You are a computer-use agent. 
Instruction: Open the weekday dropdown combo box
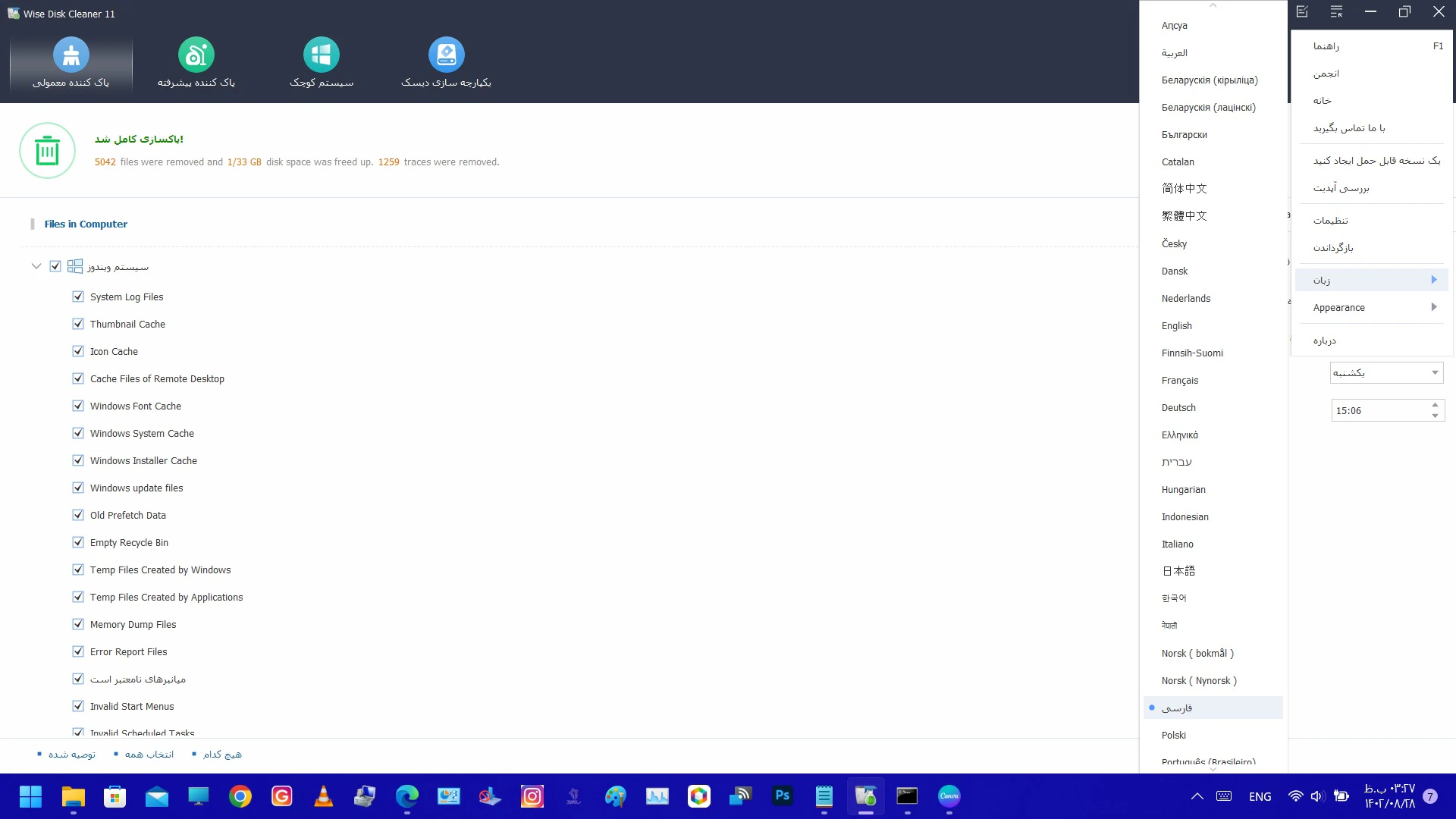point(1386,372)
